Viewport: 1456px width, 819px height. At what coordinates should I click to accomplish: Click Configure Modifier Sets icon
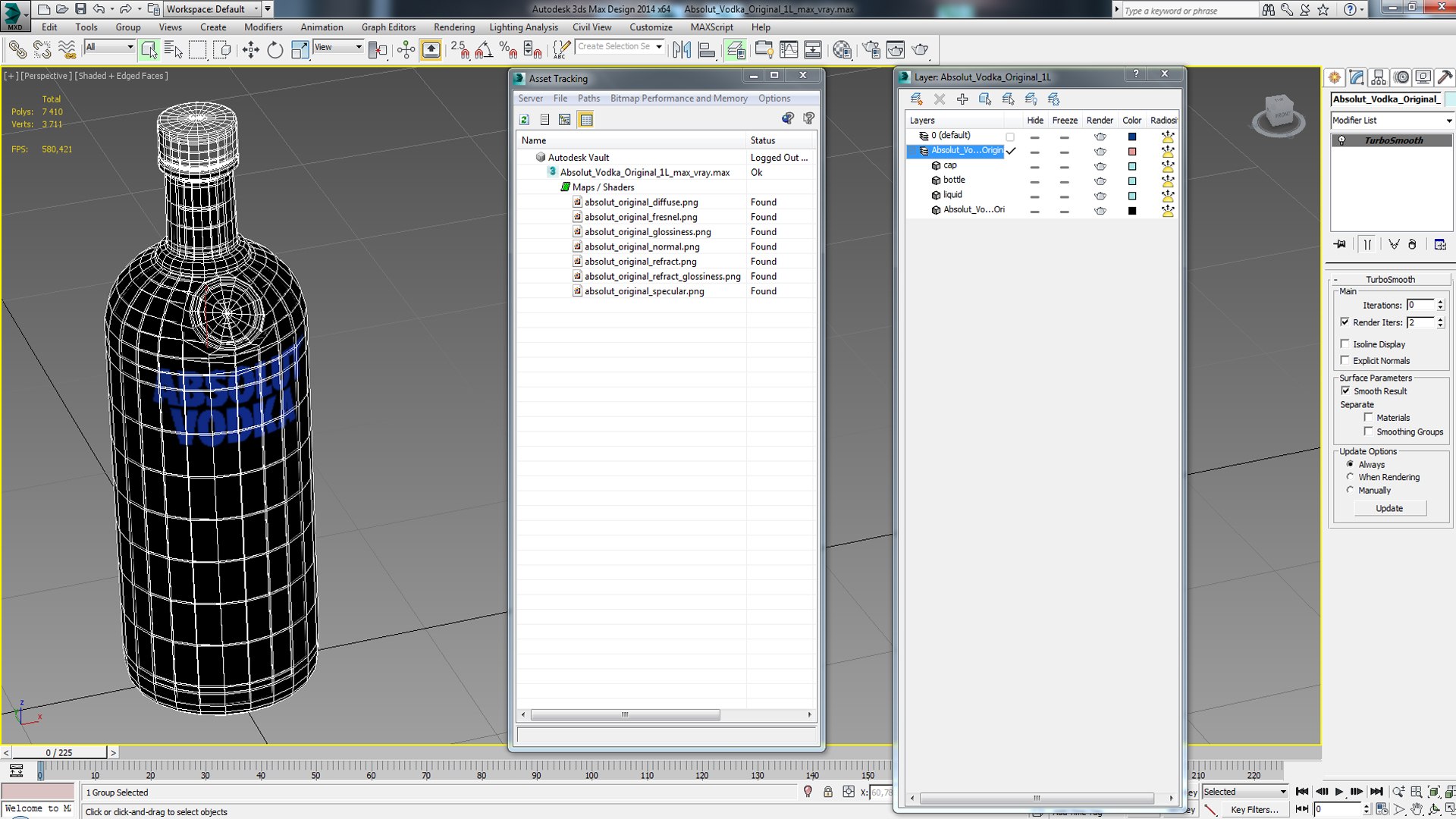pyautogui.click(x=1440, y=244)
